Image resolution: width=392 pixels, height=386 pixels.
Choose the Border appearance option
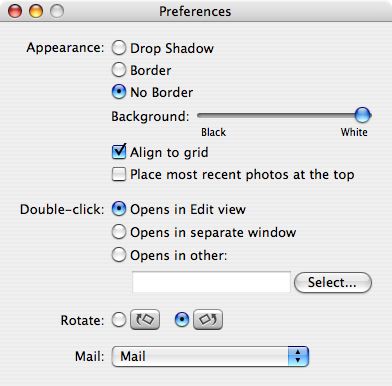[119, 70]
